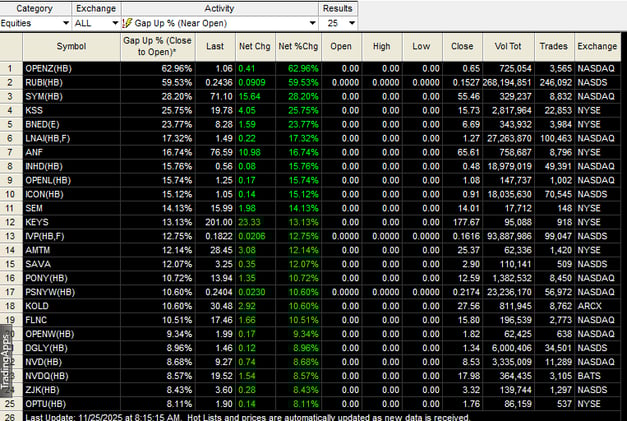Expand the Activity dropdown Gap Up %
This screenshot has width=627, height=421.
tap(220, 23)
